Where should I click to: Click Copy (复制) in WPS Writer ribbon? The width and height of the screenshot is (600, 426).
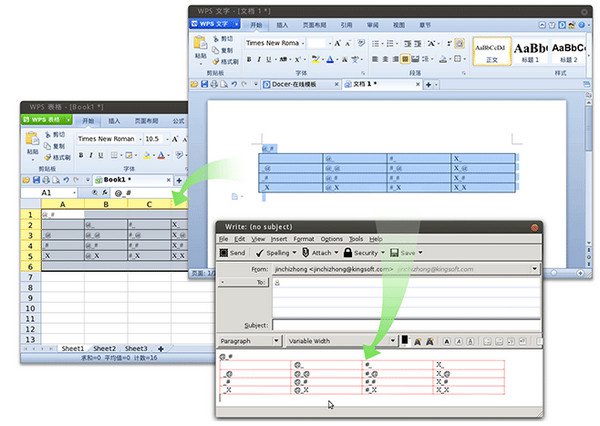[223, 50]
